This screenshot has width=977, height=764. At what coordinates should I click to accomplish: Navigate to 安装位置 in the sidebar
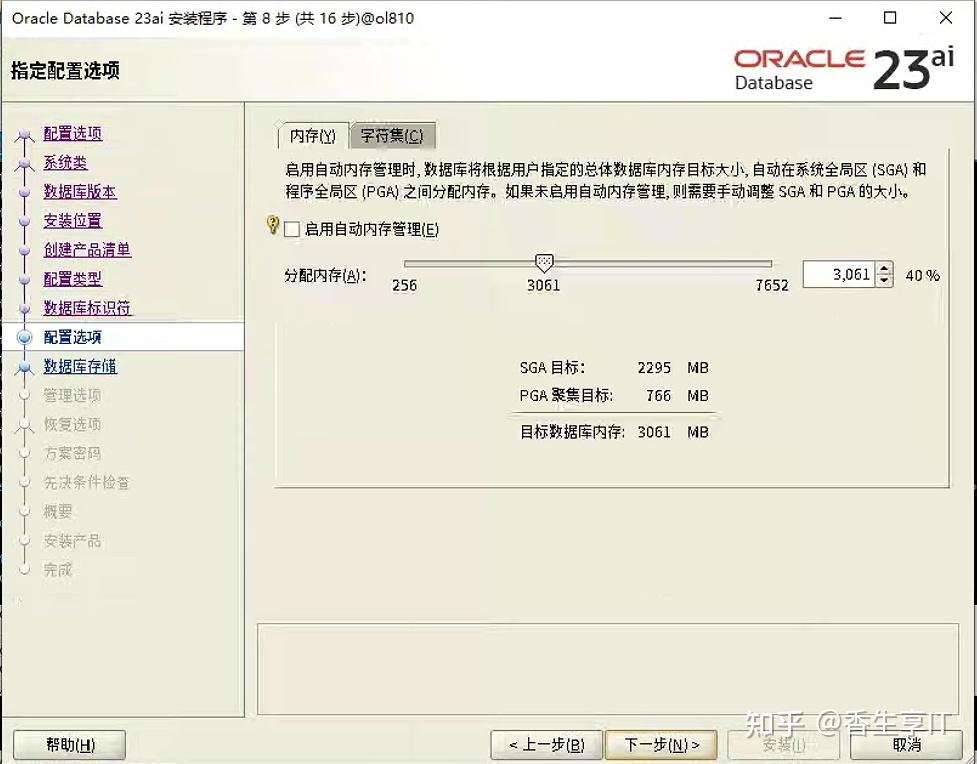(x=73, y=220)
